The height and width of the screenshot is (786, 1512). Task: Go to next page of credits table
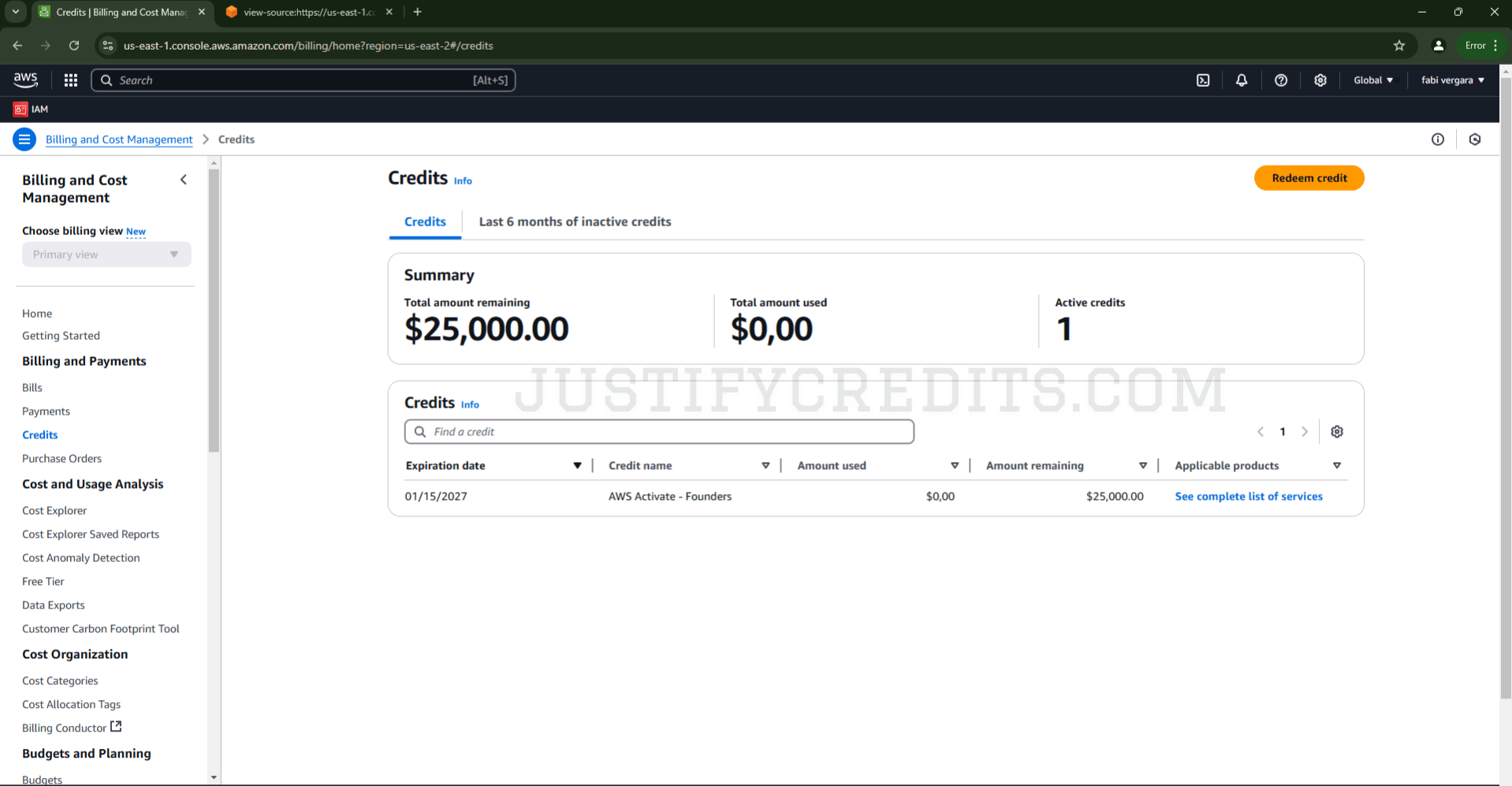[1305, 432]
